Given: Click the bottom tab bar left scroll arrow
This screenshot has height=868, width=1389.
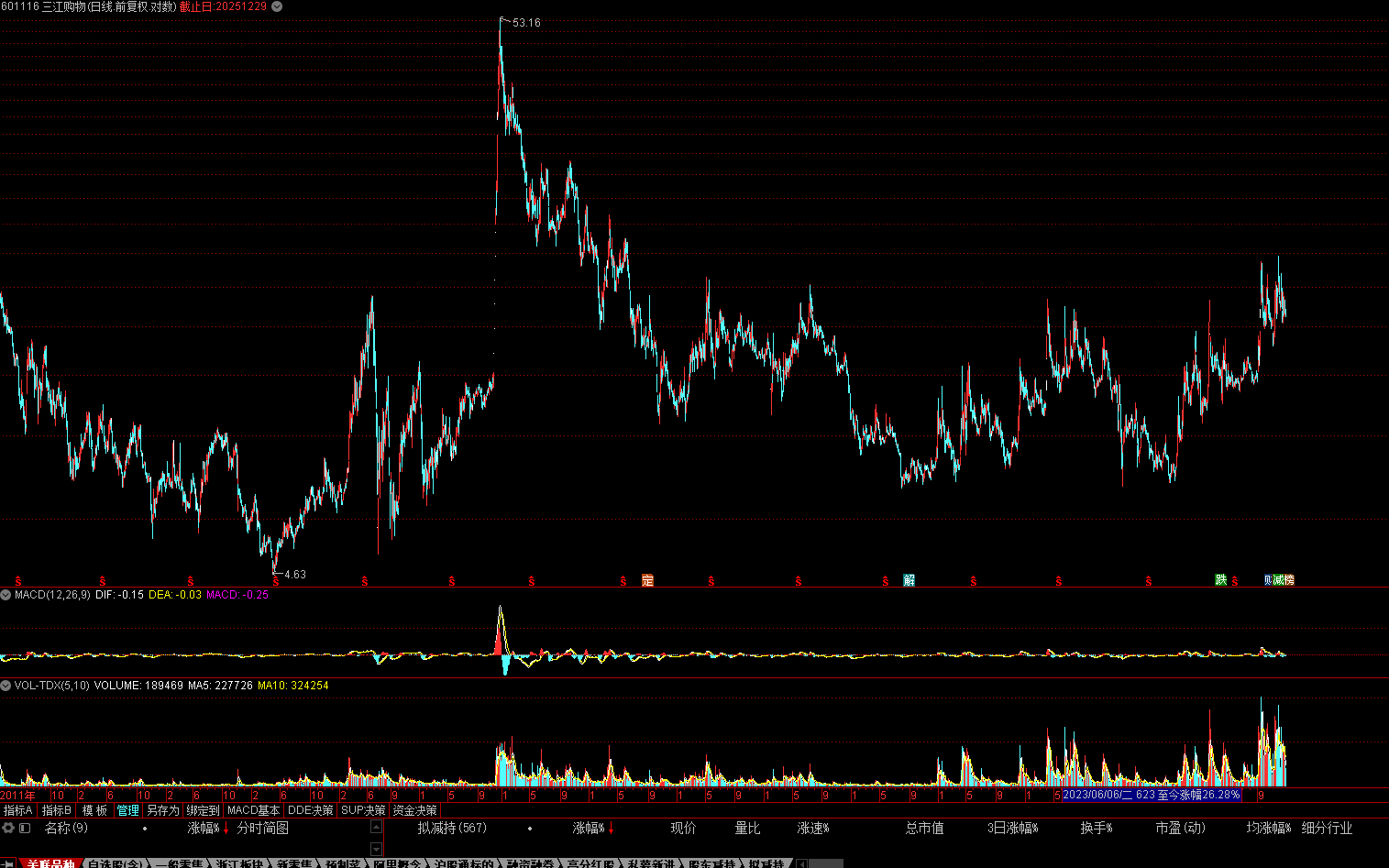Looking at the screenshot, I should (801, 863).
